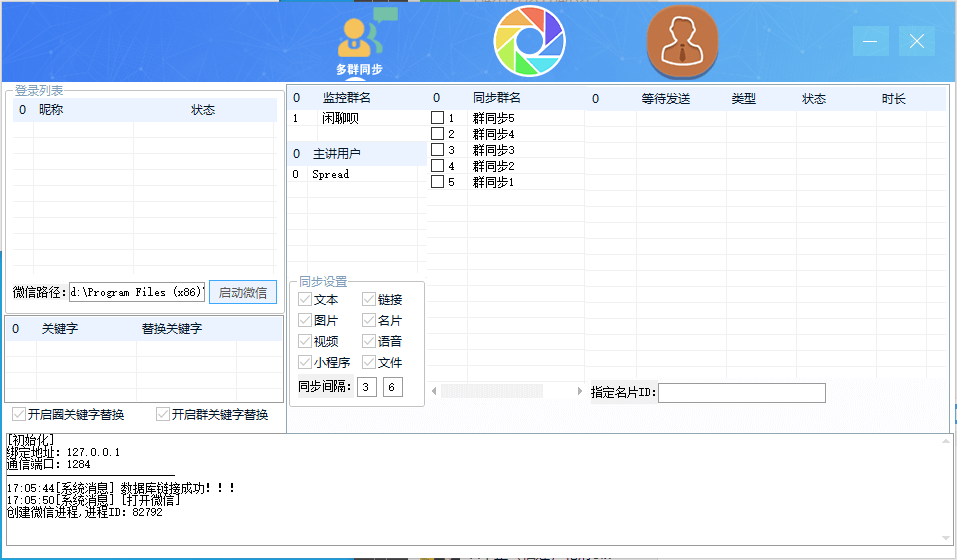Enable 开启圈关键字替换 checkbox
Viewport: 957px width, 560px height.
[x=19, y=414]
